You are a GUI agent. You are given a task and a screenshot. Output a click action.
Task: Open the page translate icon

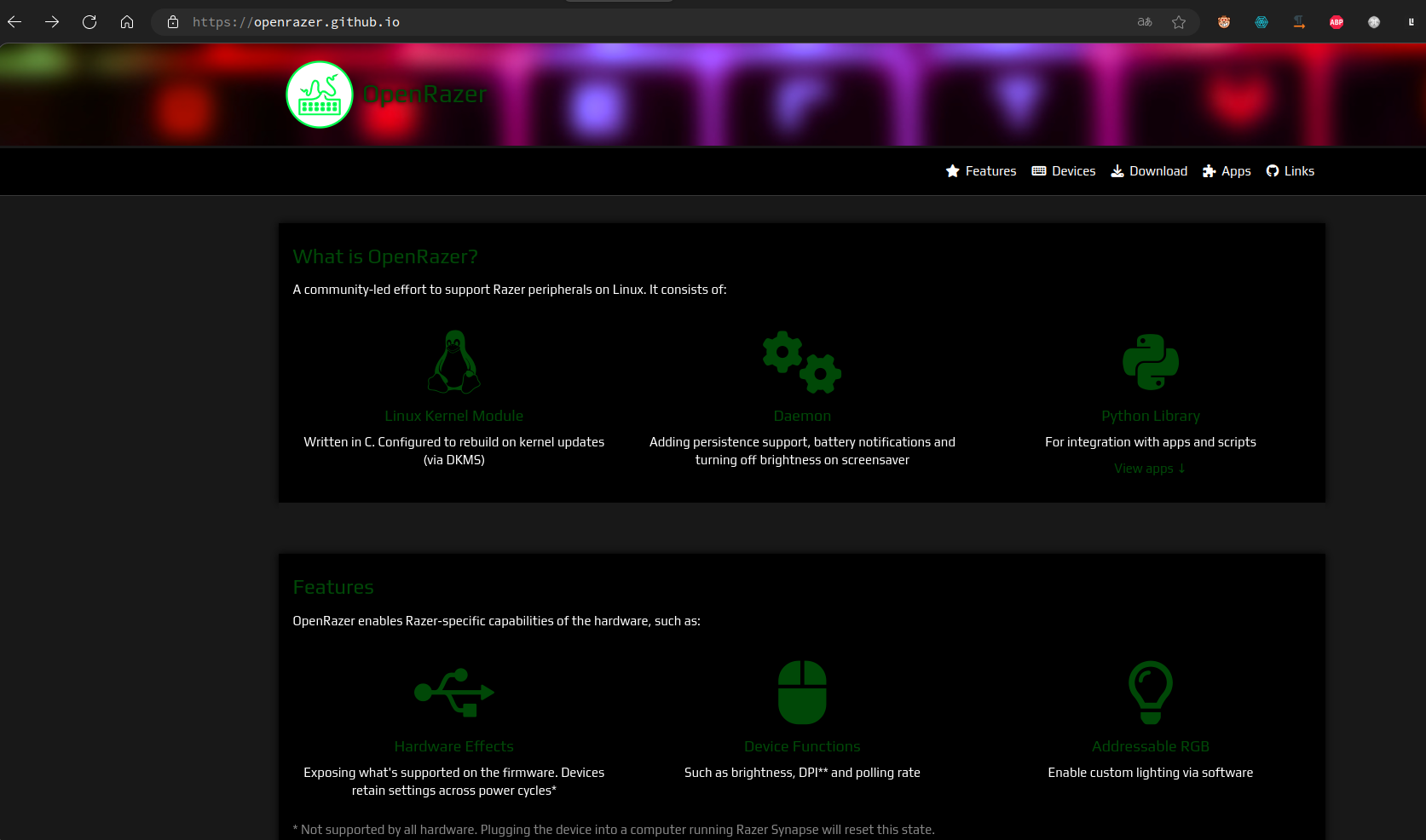(x=1145, y=22)
